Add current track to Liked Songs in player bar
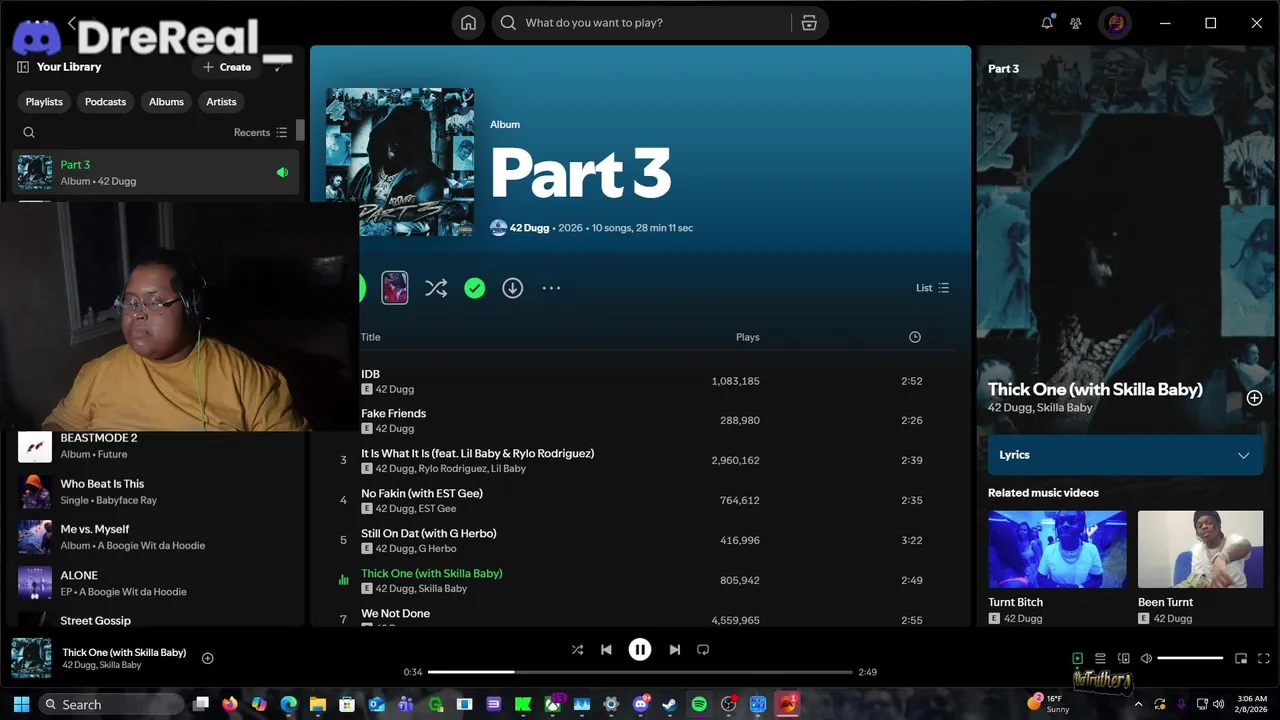The width and height of the screenshot is (1280, 720). point(208,658)
